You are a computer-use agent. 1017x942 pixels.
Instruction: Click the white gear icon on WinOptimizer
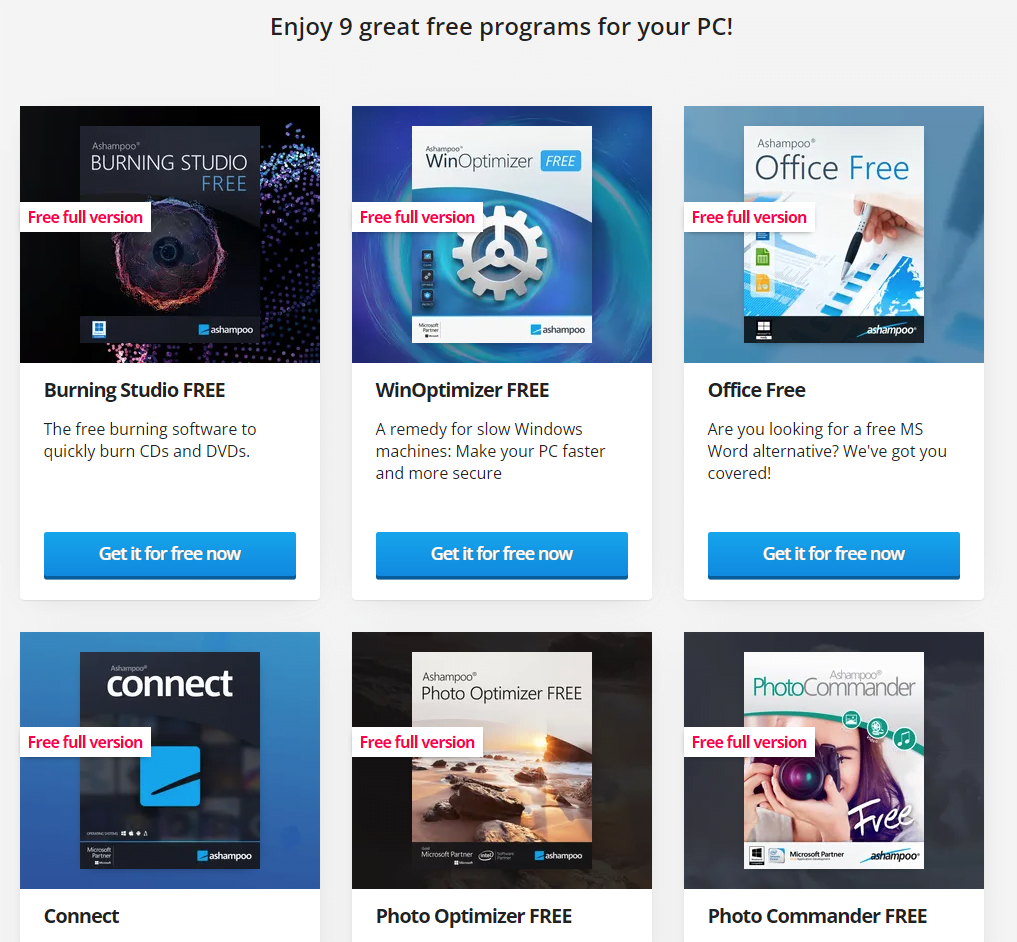(499, 253)
